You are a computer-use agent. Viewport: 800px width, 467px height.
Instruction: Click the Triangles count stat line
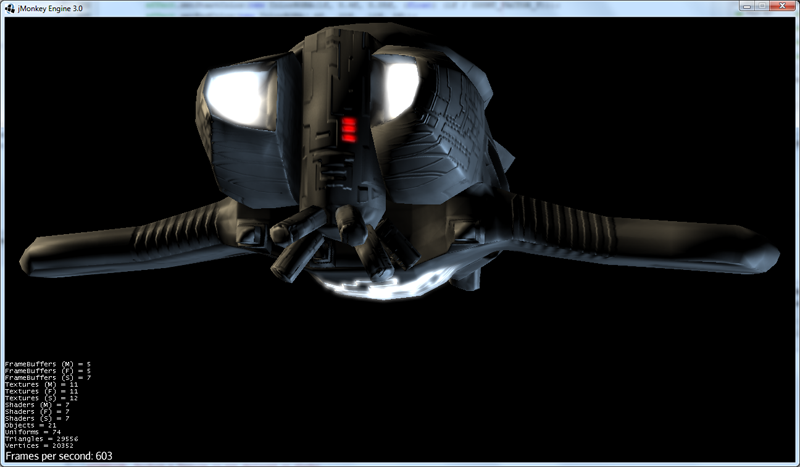point(40,439)
